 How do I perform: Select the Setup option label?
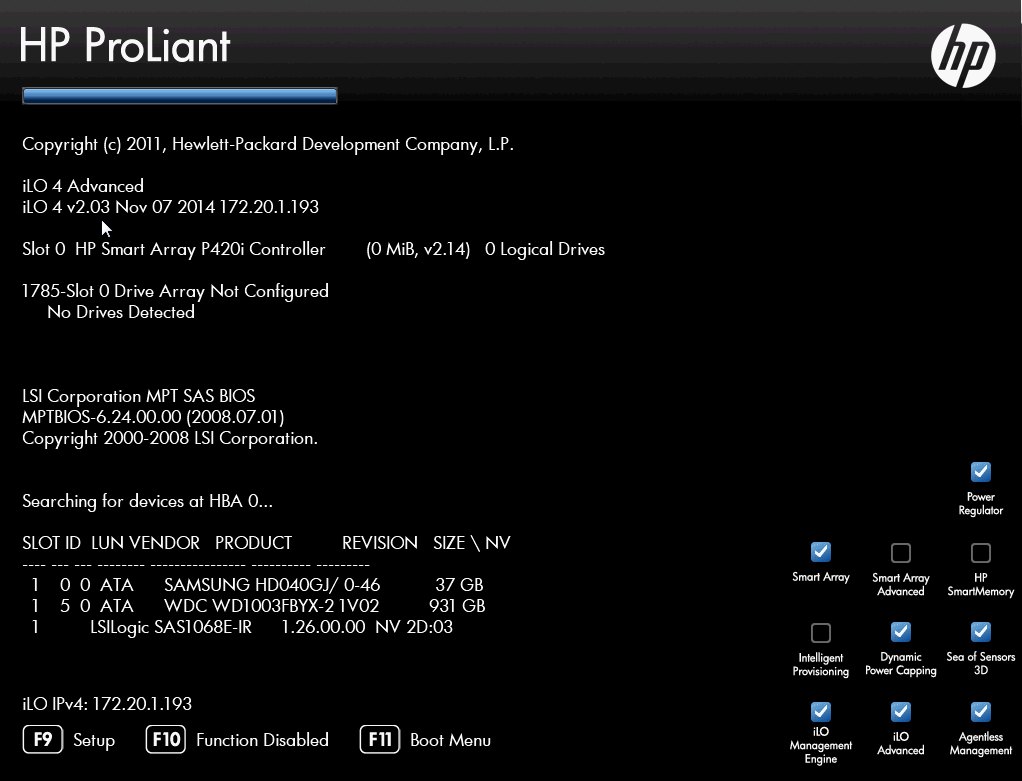[94, 741]
